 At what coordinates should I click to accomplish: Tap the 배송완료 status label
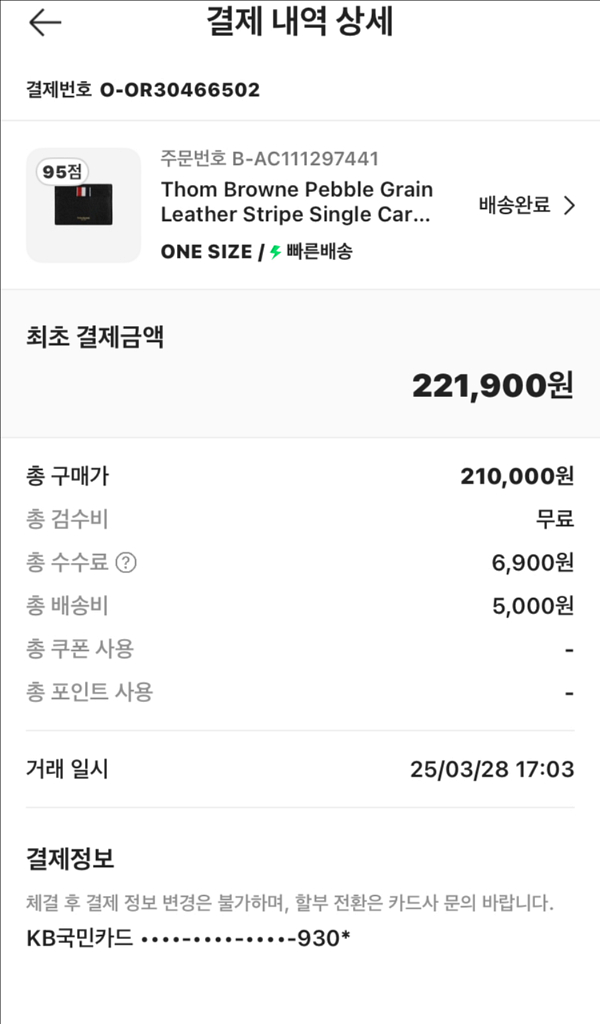tap(514, 206)
